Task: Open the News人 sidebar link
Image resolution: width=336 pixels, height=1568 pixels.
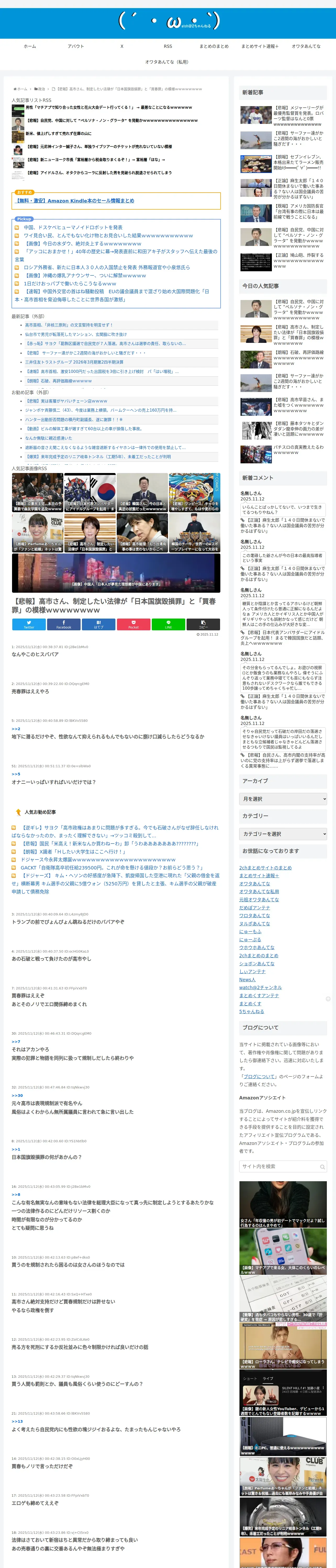Action: (247, 979)
